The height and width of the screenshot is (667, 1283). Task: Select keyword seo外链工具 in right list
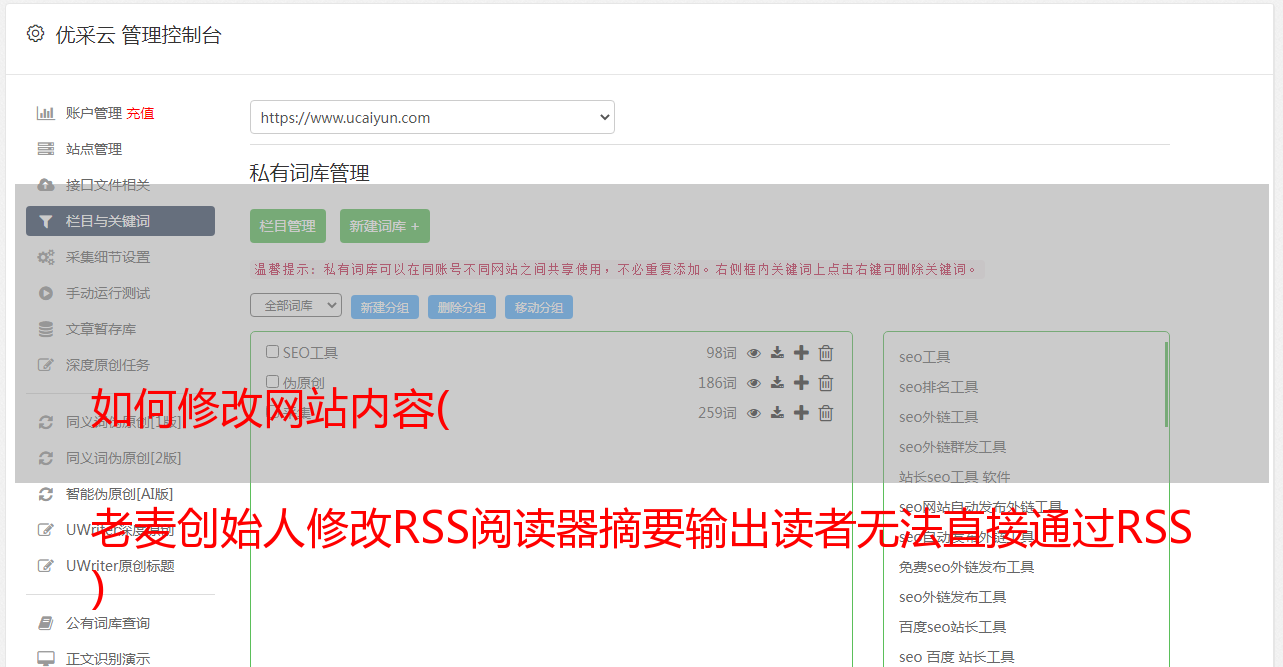tap(938, 417)
